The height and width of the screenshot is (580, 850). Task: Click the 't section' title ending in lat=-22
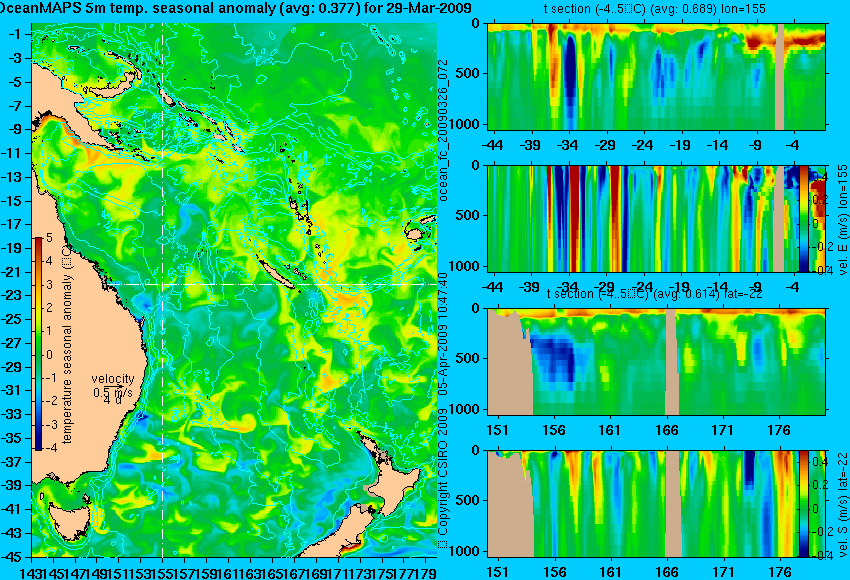655,294
